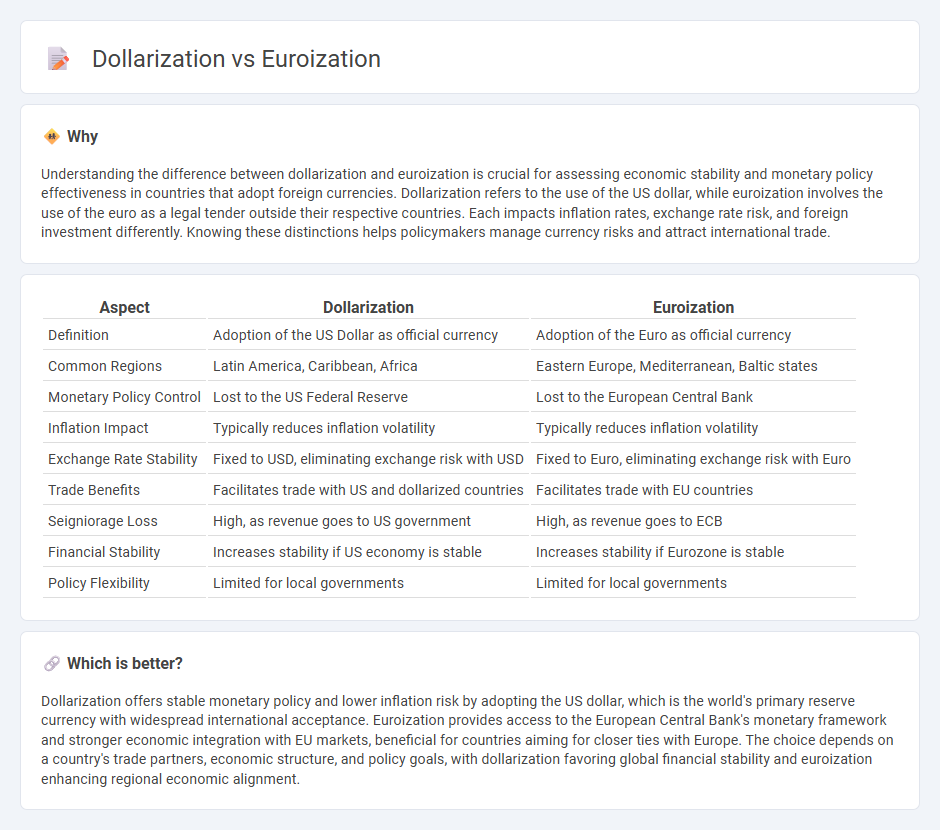The image size is (940, 830).
Task: Select the 'Monetary Policy Control' row label
Action: (x=124, y=397)
